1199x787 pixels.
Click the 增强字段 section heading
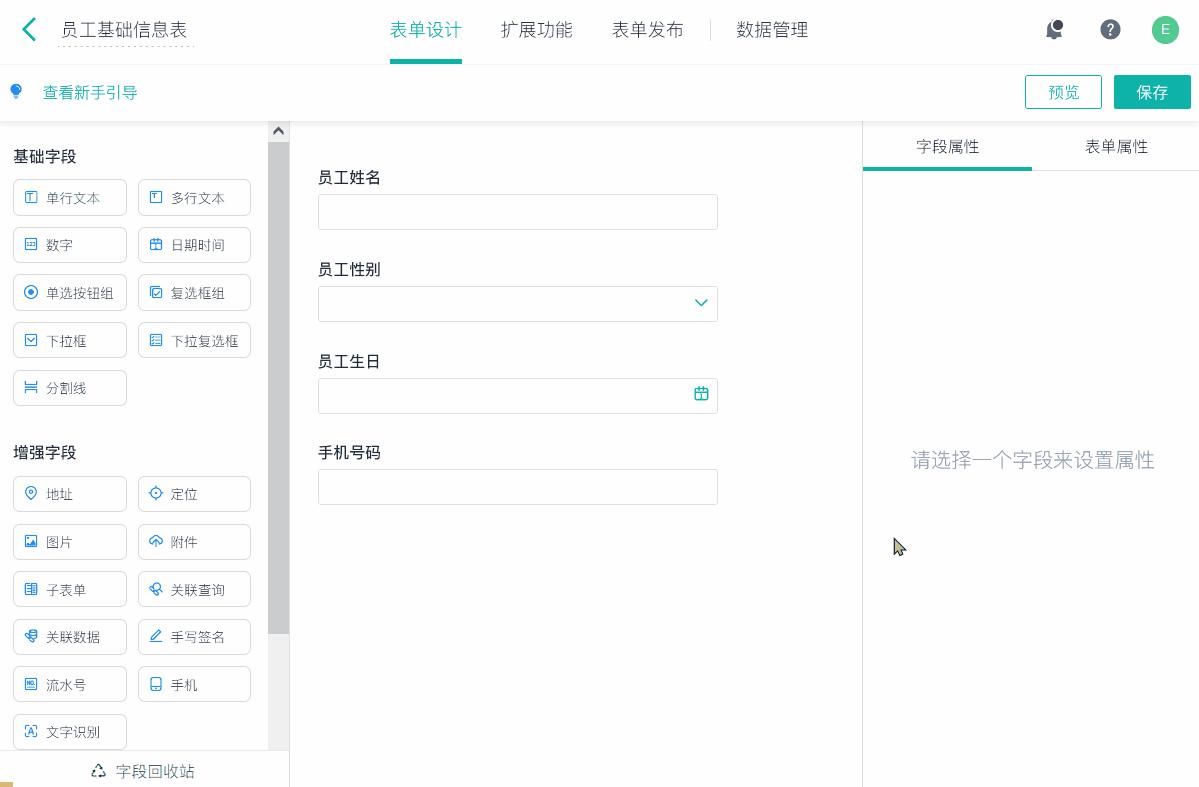[44, 453]
